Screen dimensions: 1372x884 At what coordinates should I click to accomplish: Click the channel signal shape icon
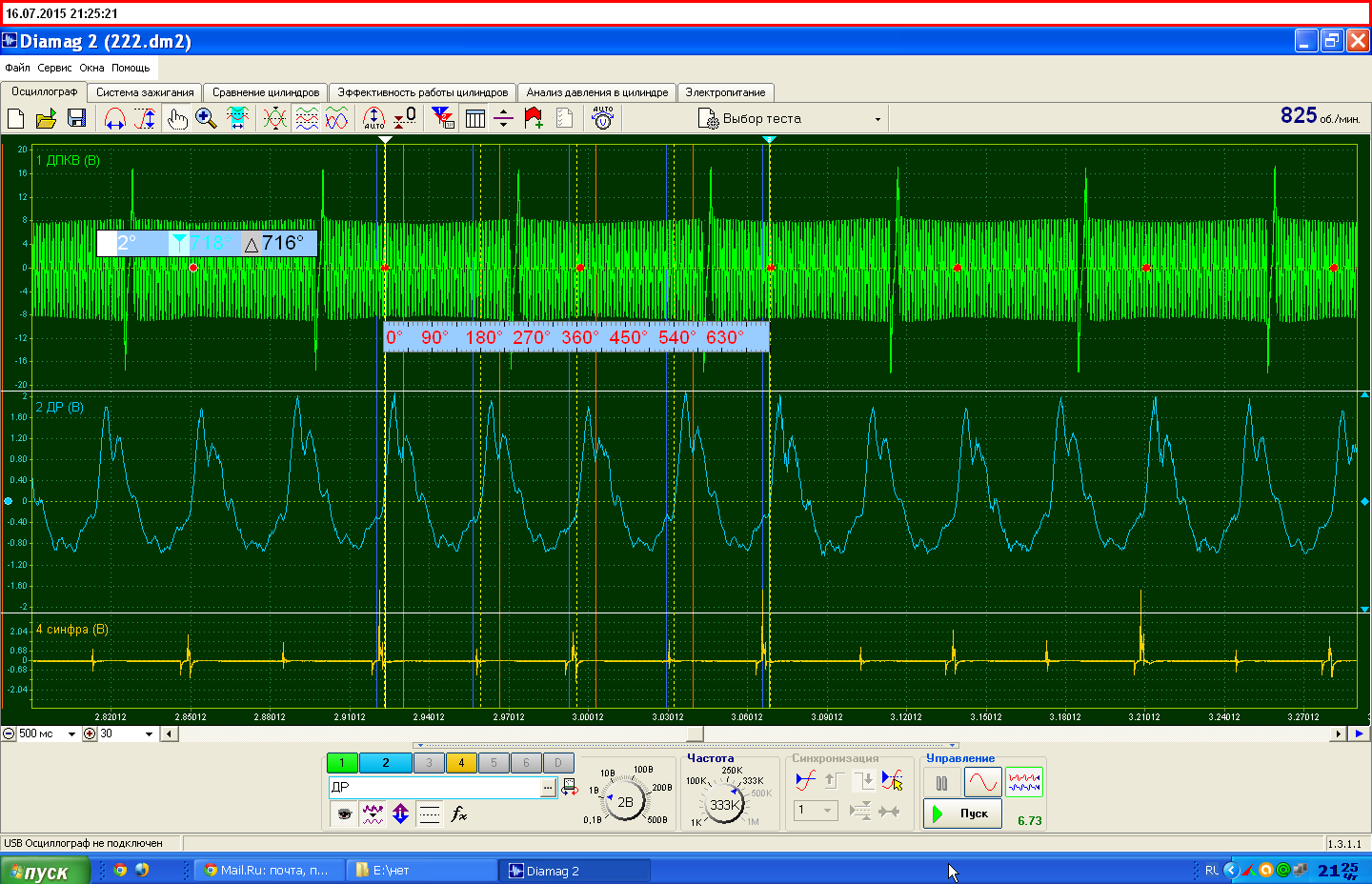(373, 814)
